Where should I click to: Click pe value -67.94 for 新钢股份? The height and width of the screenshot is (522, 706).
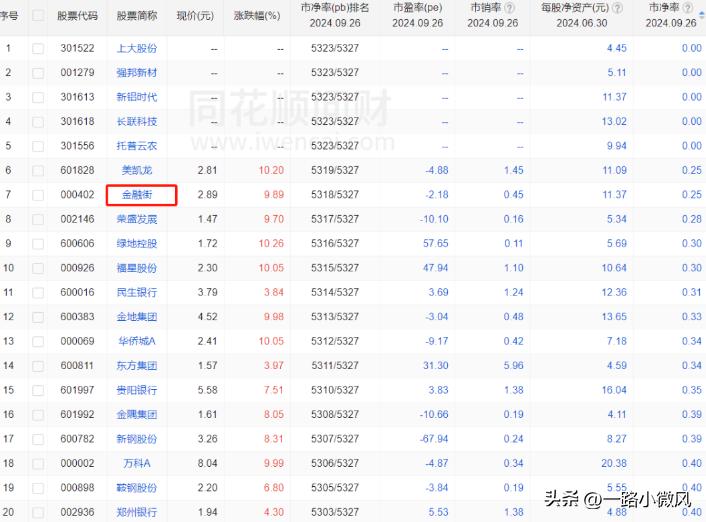coord(434,439)
